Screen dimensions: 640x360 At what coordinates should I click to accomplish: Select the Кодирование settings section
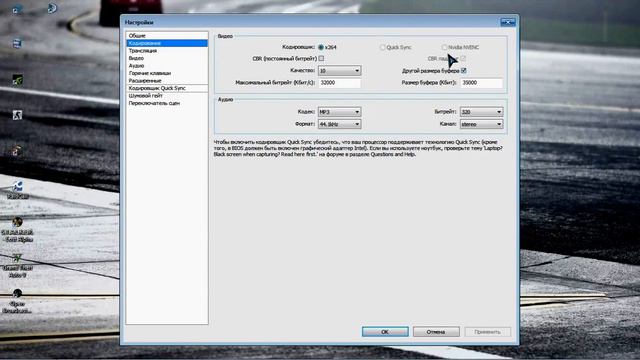[x=167, y=43]
